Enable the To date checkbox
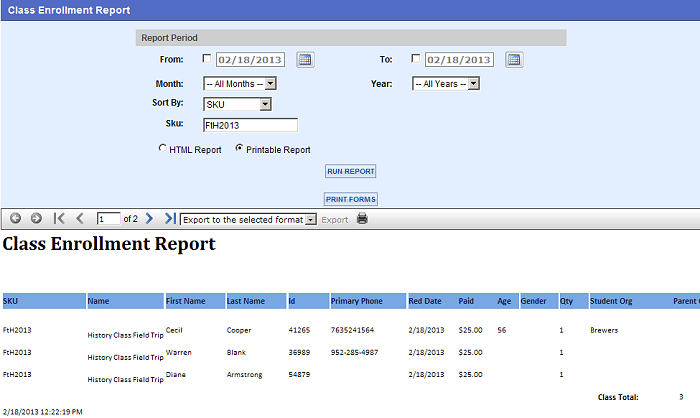Image resolution: width=700 pixels, height=418 pixels. pyautogui.click(x=416, y=59)
